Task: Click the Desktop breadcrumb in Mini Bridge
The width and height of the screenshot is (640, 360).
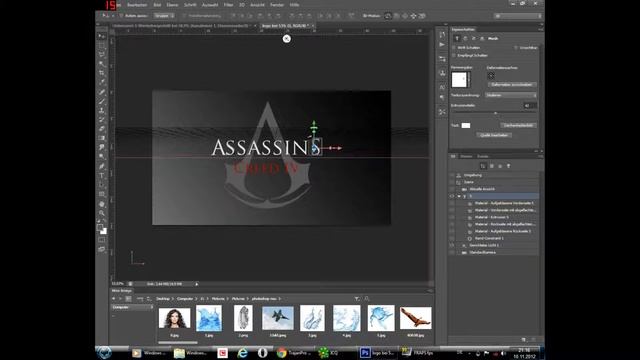Action: click(163, 299)
